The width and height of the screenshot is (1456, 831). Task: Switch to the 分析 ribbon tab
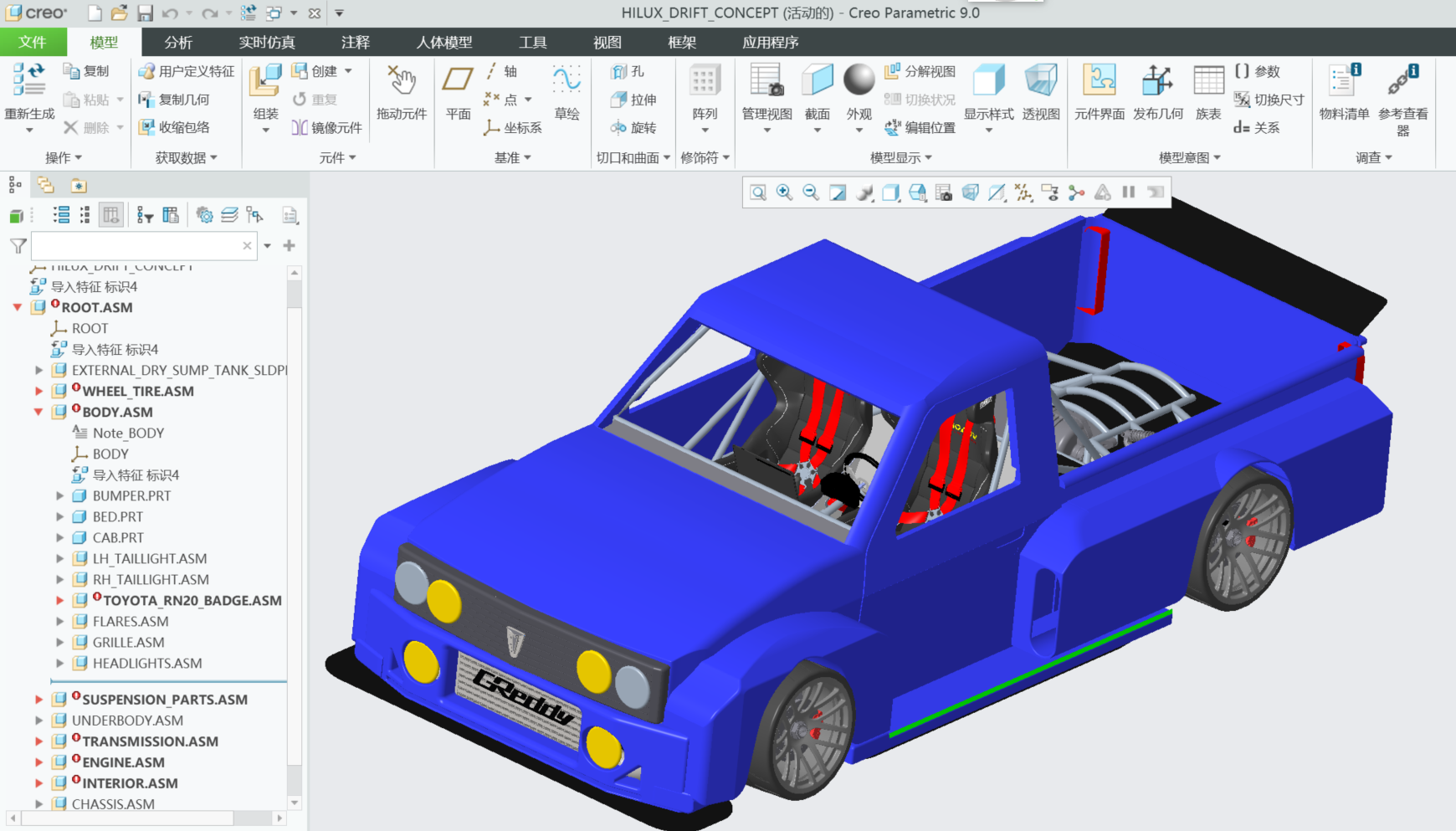[x=178, y=42]
